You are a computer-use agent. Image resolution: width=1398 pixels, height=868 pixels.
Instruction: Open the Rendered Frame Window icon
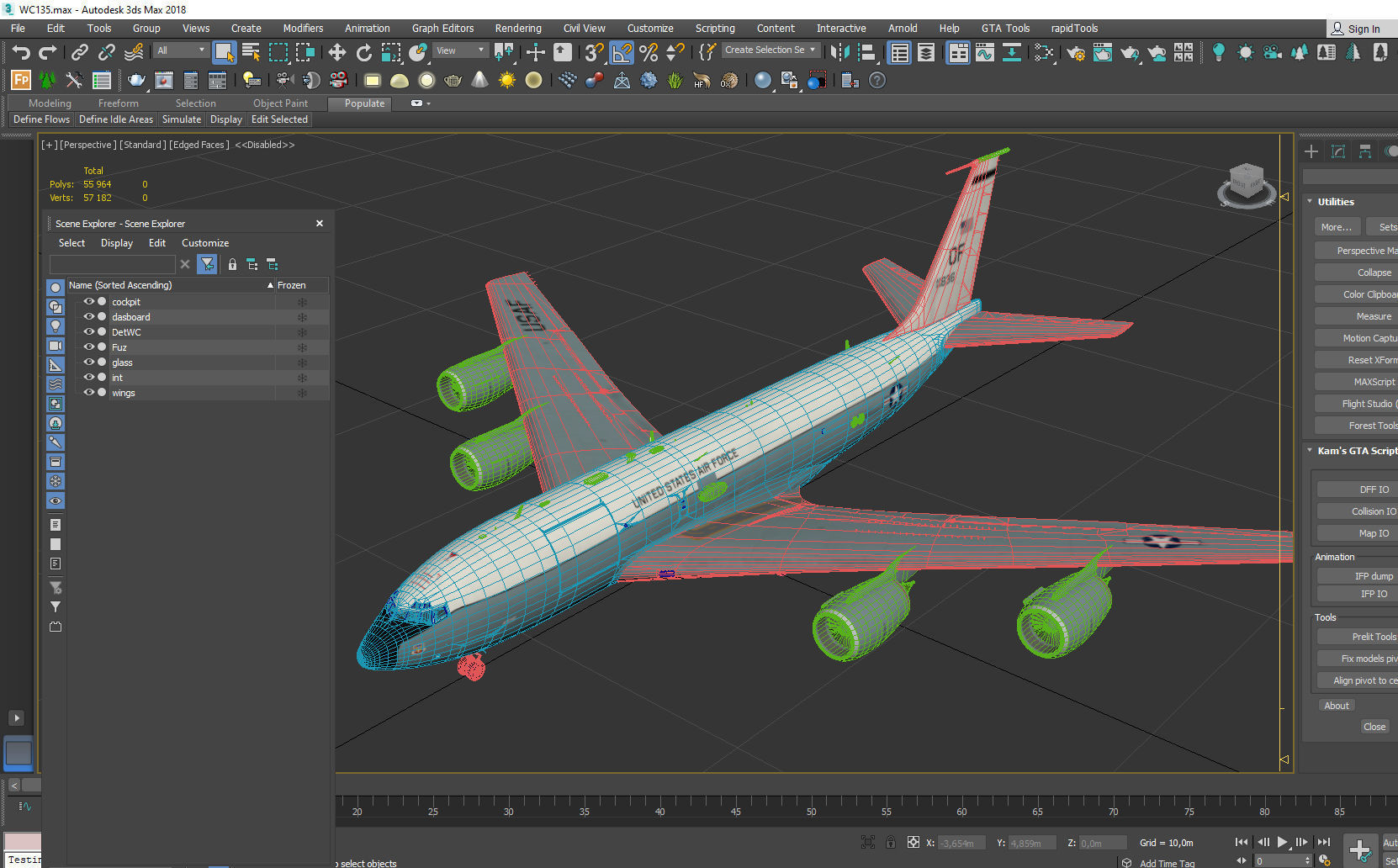click(1103, 53)
